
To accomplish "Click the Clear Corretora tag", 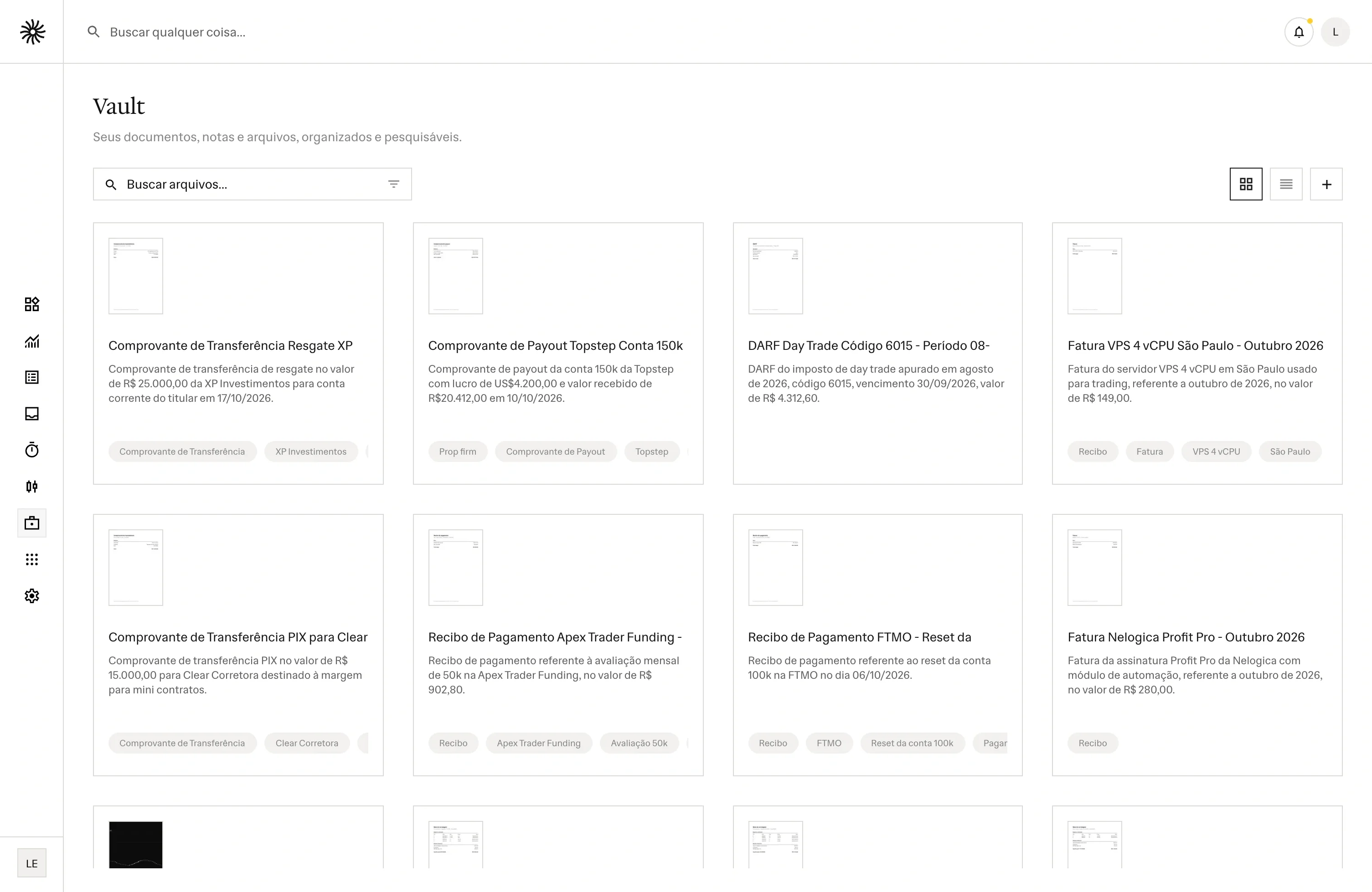I will [307, 743].
